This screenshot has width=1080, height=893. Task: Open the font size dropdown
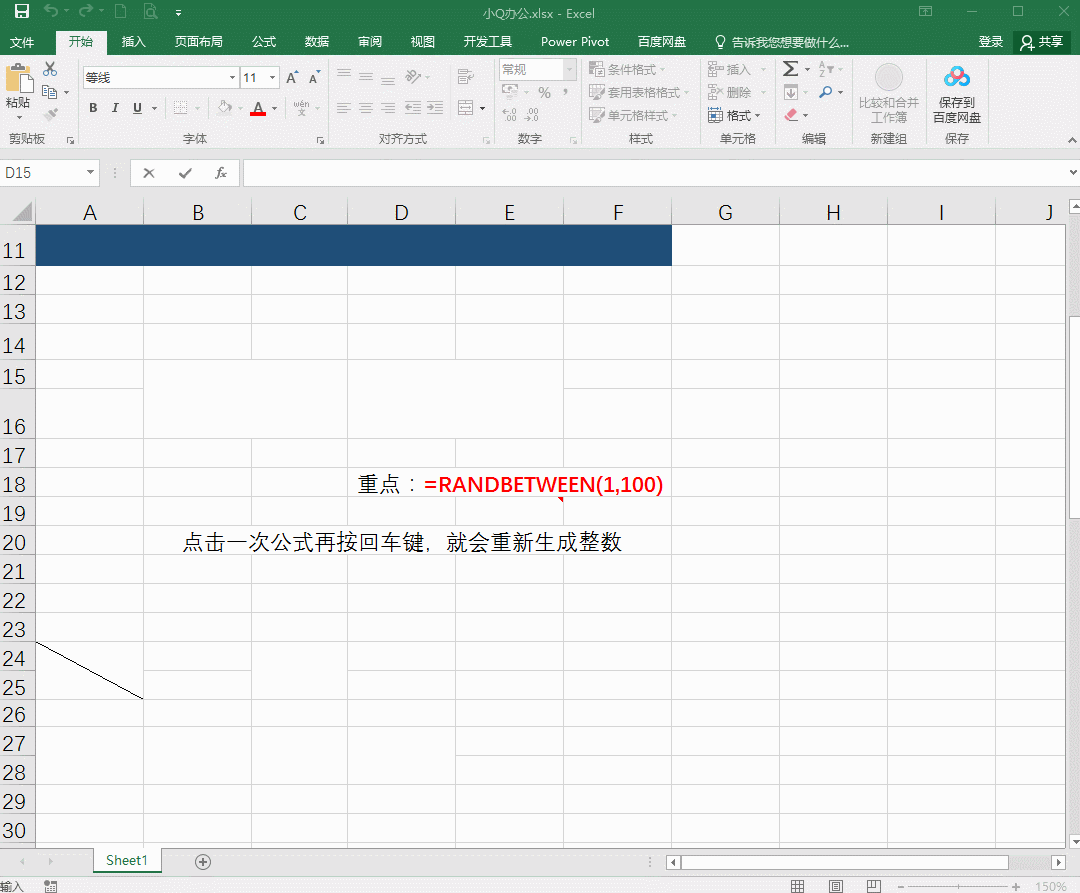click(273, 78)
